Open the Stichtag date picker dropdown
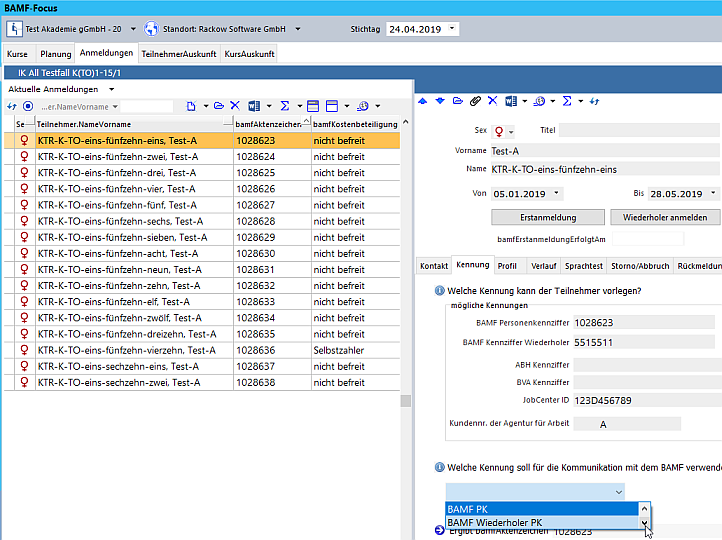The width and height of the screenshot is (722, 540). tap(452, 29)
